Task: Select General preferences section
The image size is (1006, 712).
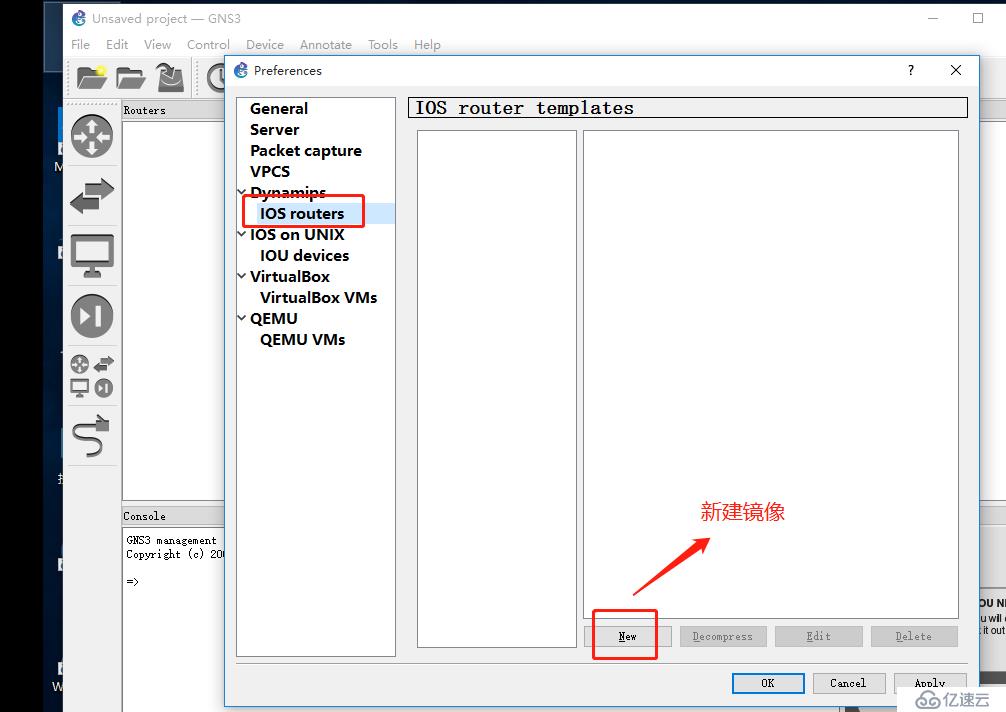Action: coord(279,108)
